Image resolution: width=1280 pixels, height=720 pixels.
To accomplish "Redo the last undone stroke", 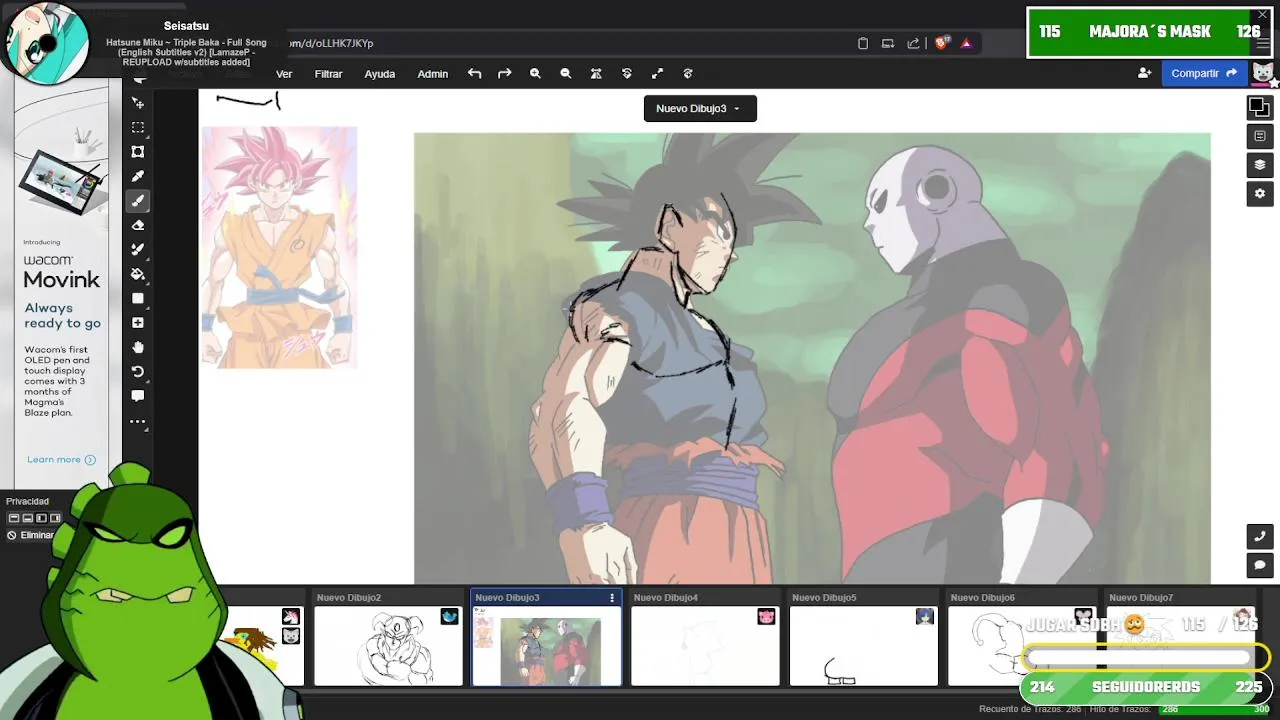I will point(504,74).
